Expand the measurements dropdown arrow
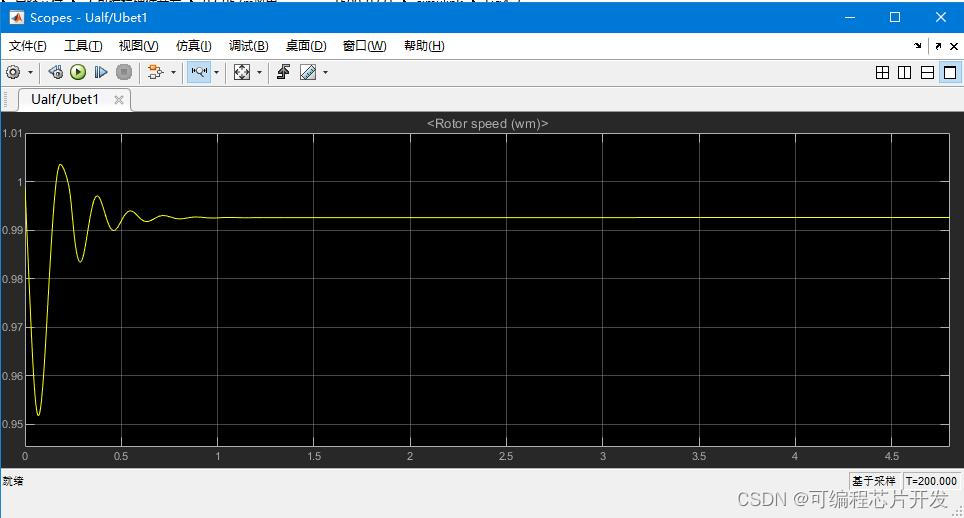This screenshot has width=964, height=518. point(326,73)
